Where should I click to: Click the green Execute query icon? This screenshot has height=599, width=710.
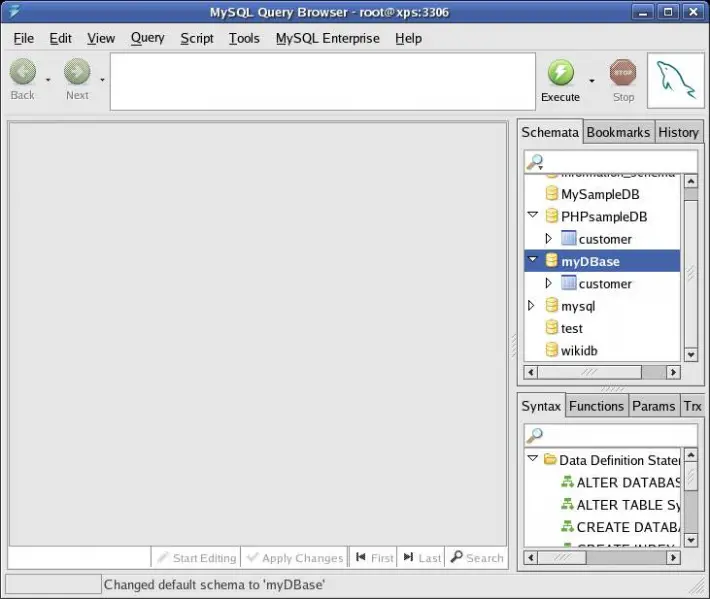(560, 73)
